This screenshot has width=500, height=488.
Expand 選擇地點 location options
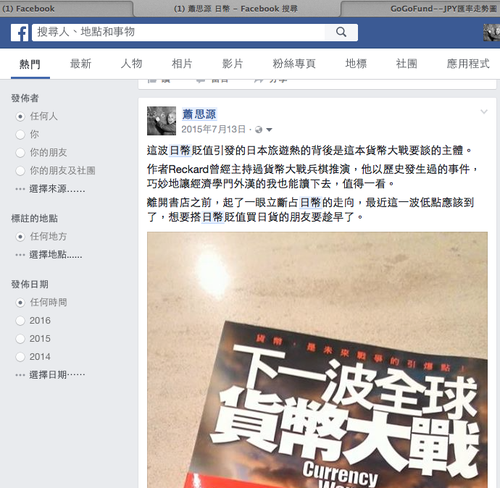coord(49,255)
